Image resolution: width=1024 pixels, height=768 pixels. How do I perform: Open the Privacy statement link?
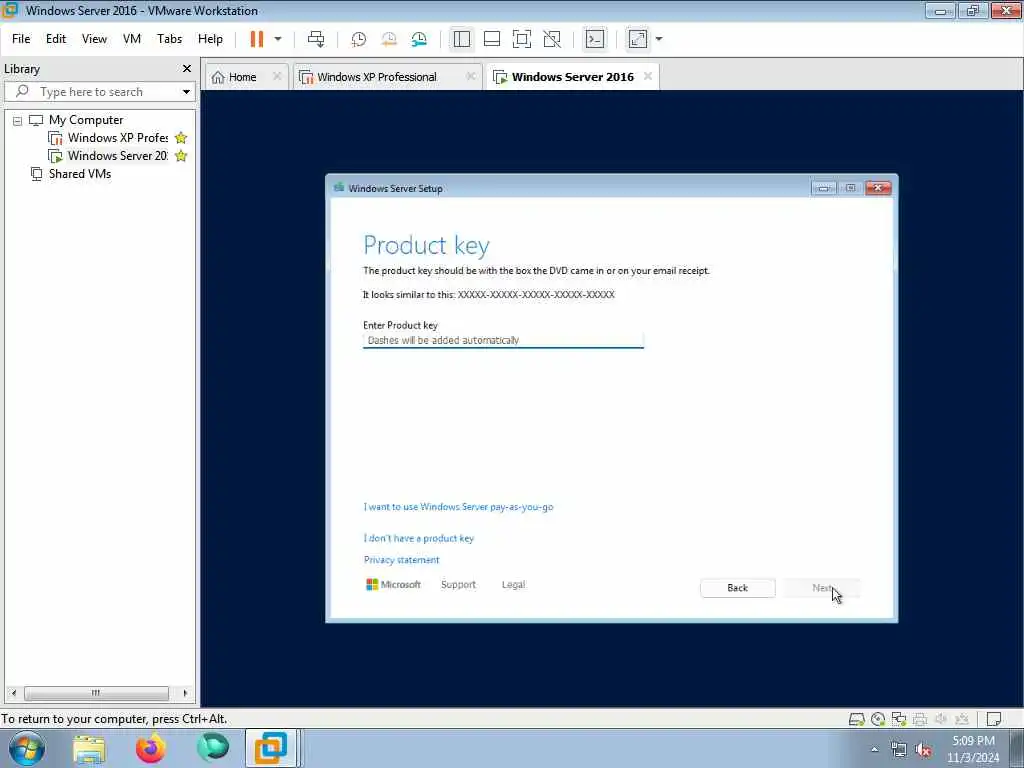402,560
